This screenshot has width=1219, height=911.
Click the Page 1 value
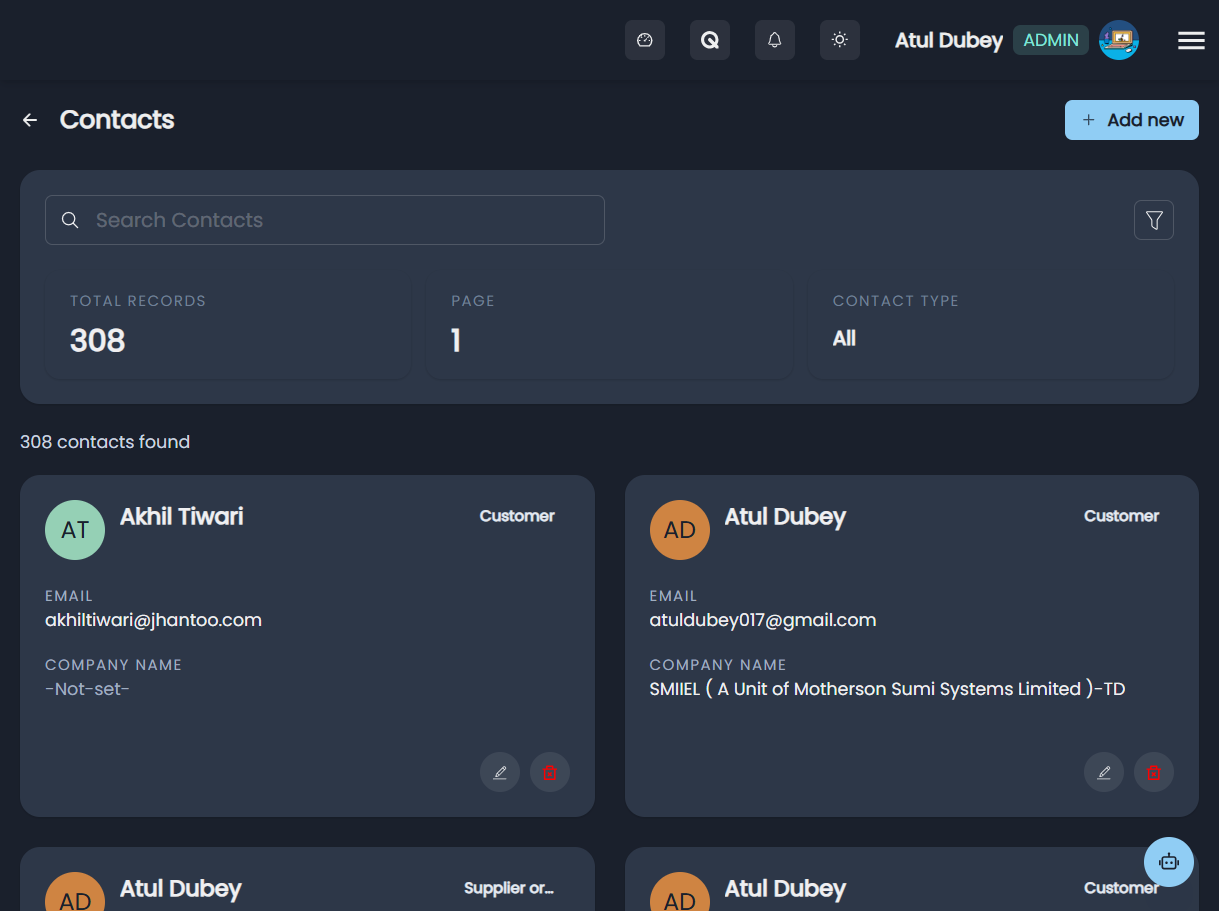point(456,341)
